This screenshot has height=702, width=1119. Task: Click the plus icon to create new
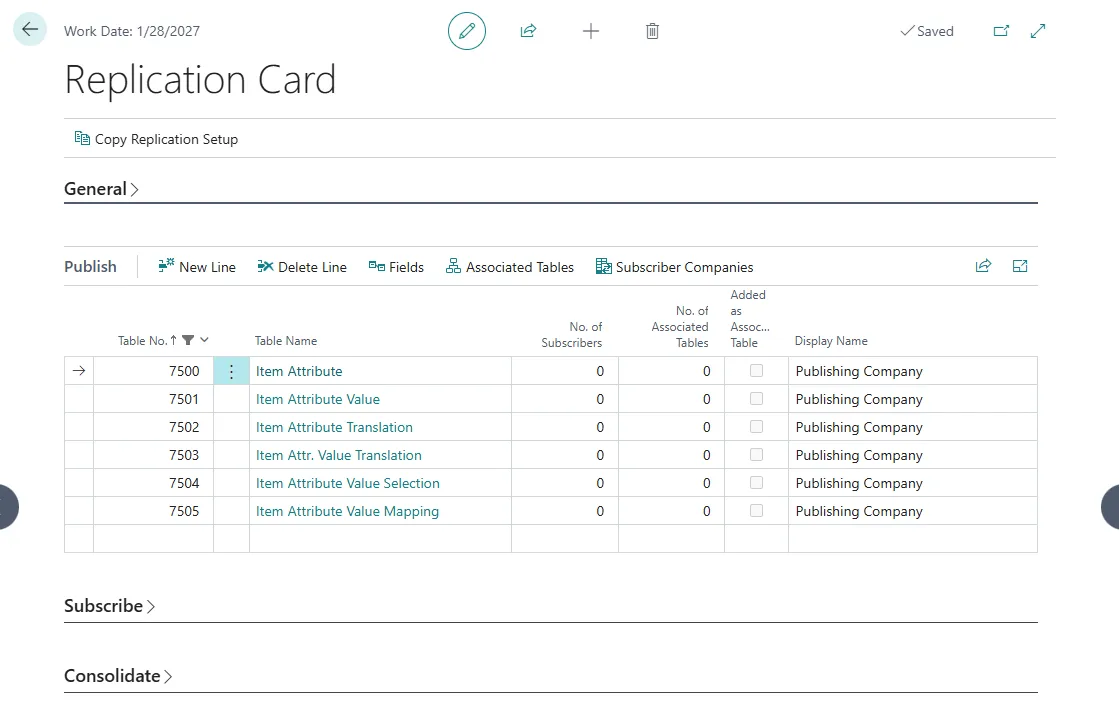point(591,31)
